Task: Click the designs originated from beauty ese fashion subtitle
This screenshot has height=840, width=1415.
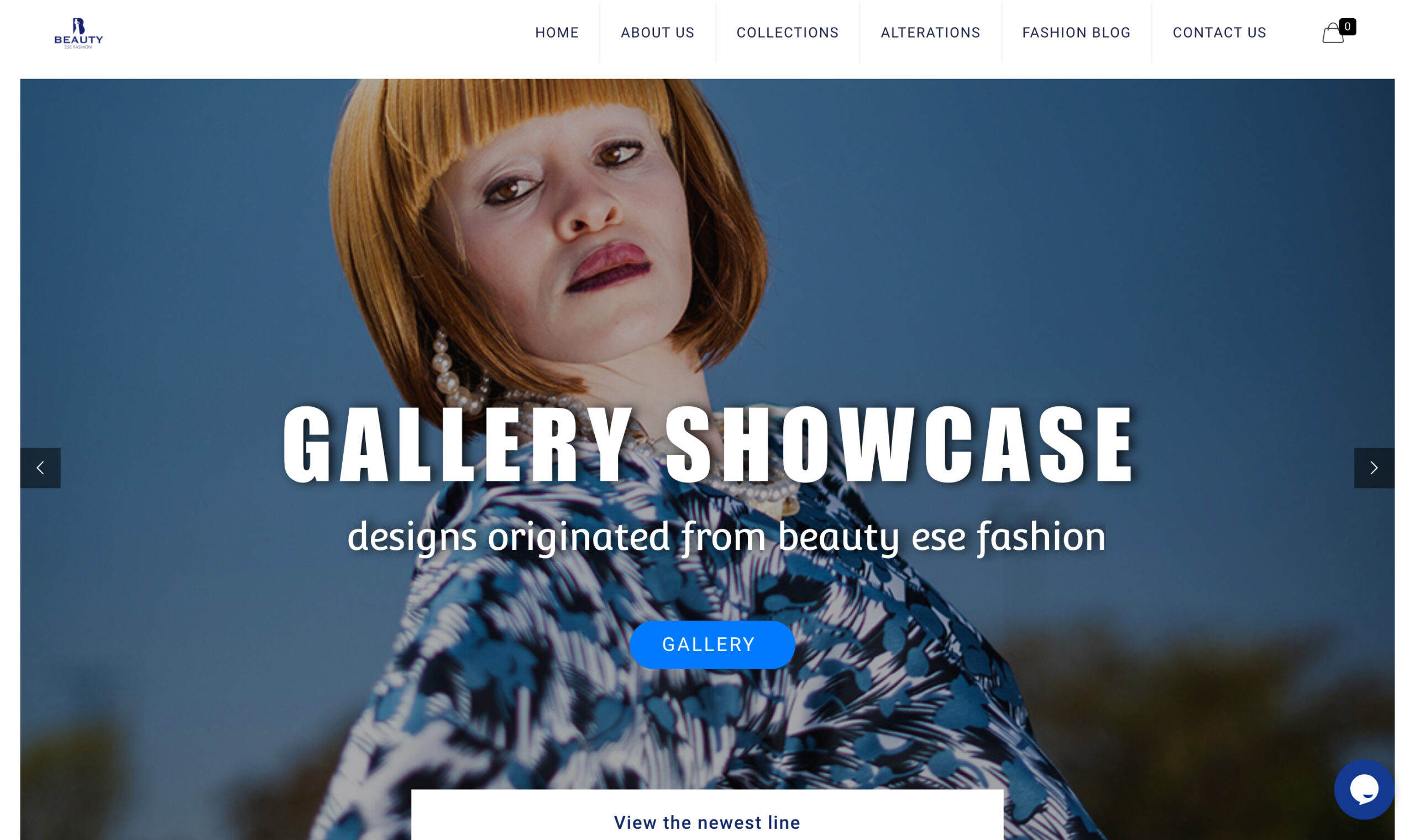Action: coord(726,537)
